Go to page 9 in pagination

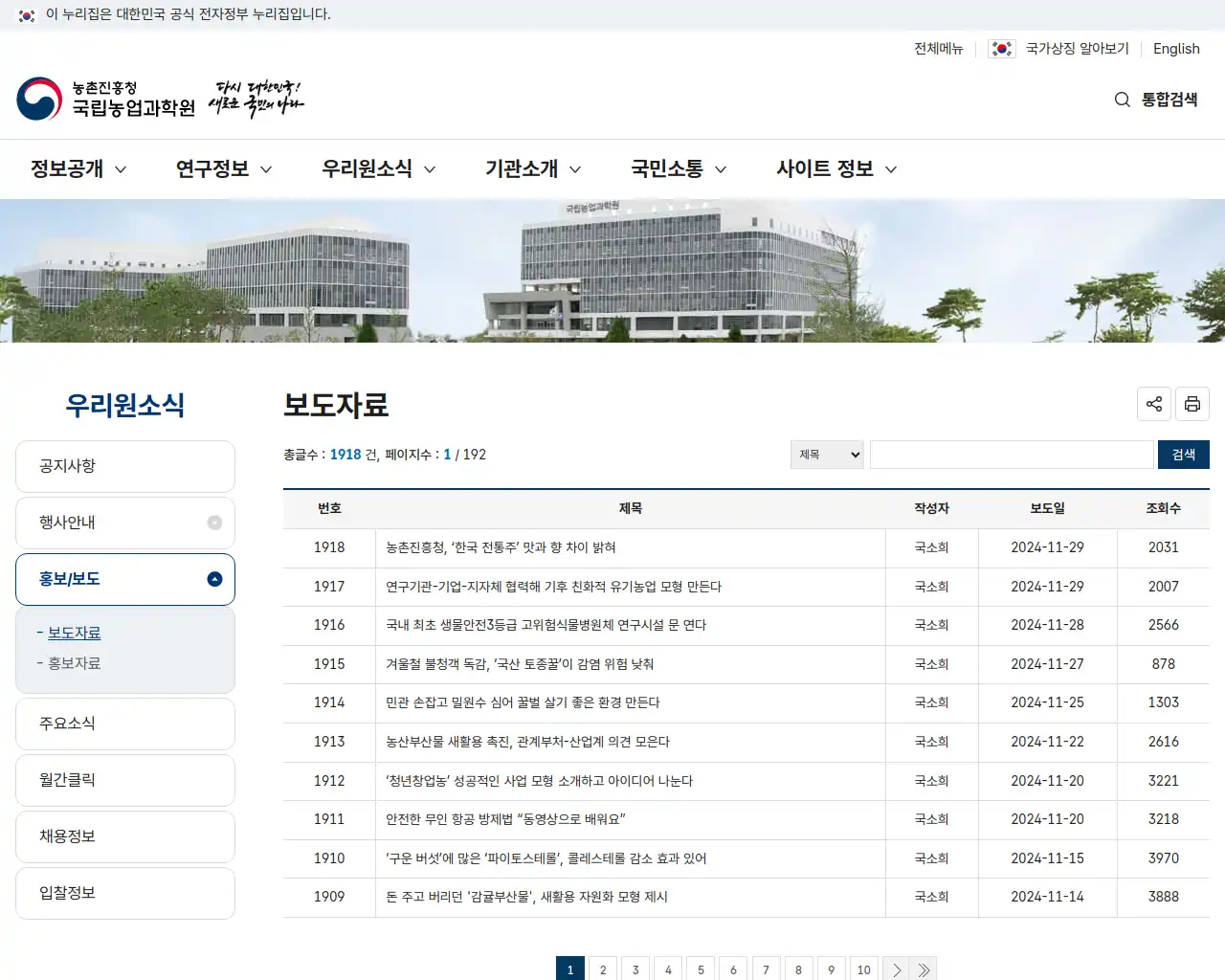(x=831, y=969)
